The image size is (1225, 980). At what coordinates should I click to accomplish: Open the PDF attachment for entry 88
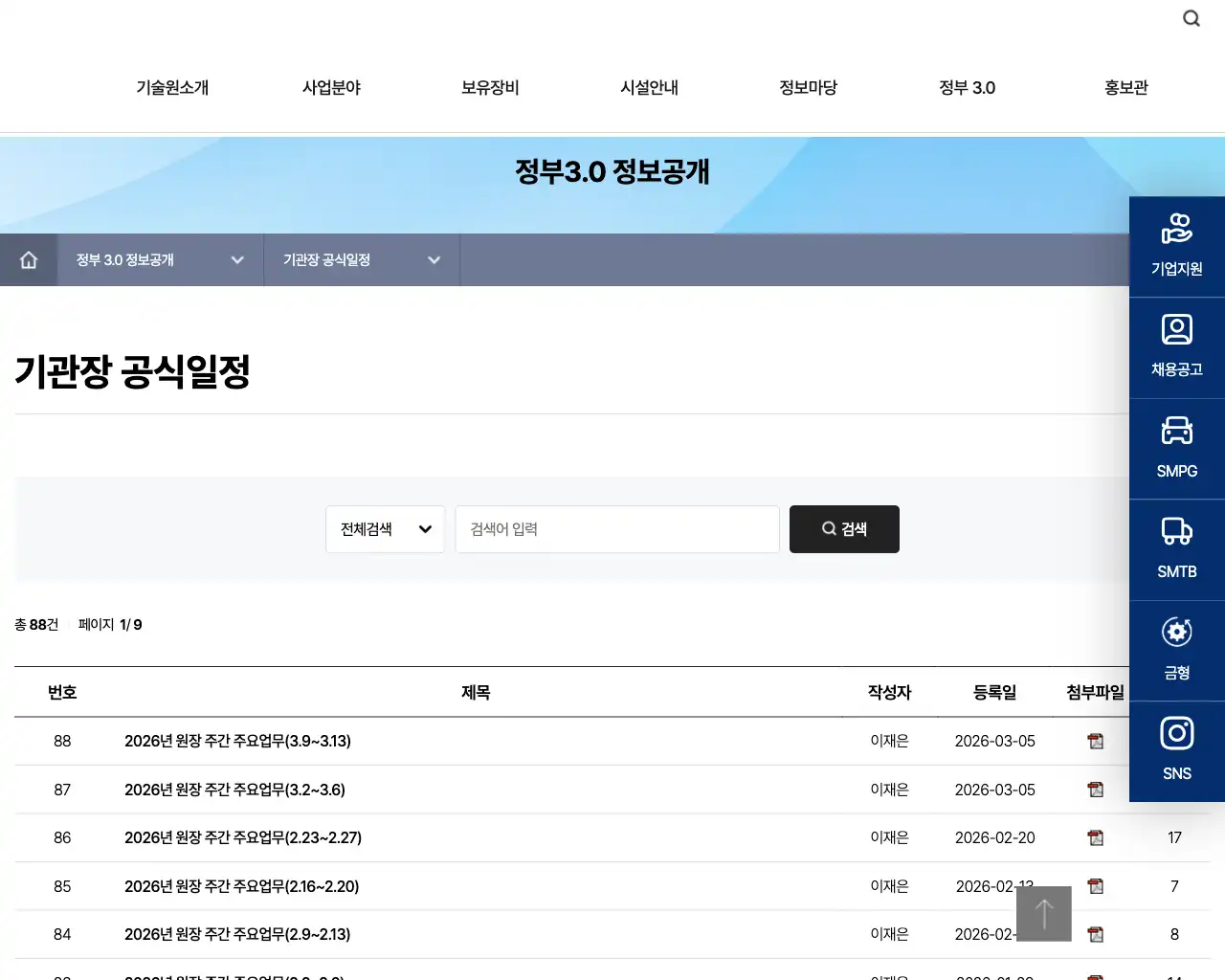[1095, 741]
